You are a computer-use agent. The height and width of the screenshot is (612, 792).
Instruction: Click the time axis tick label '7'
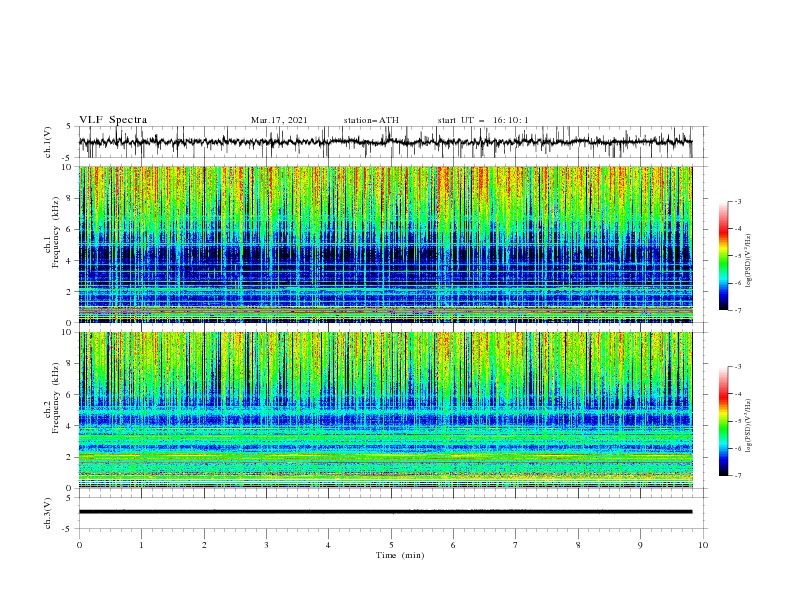pyautogui.click(x=516, y=545)
